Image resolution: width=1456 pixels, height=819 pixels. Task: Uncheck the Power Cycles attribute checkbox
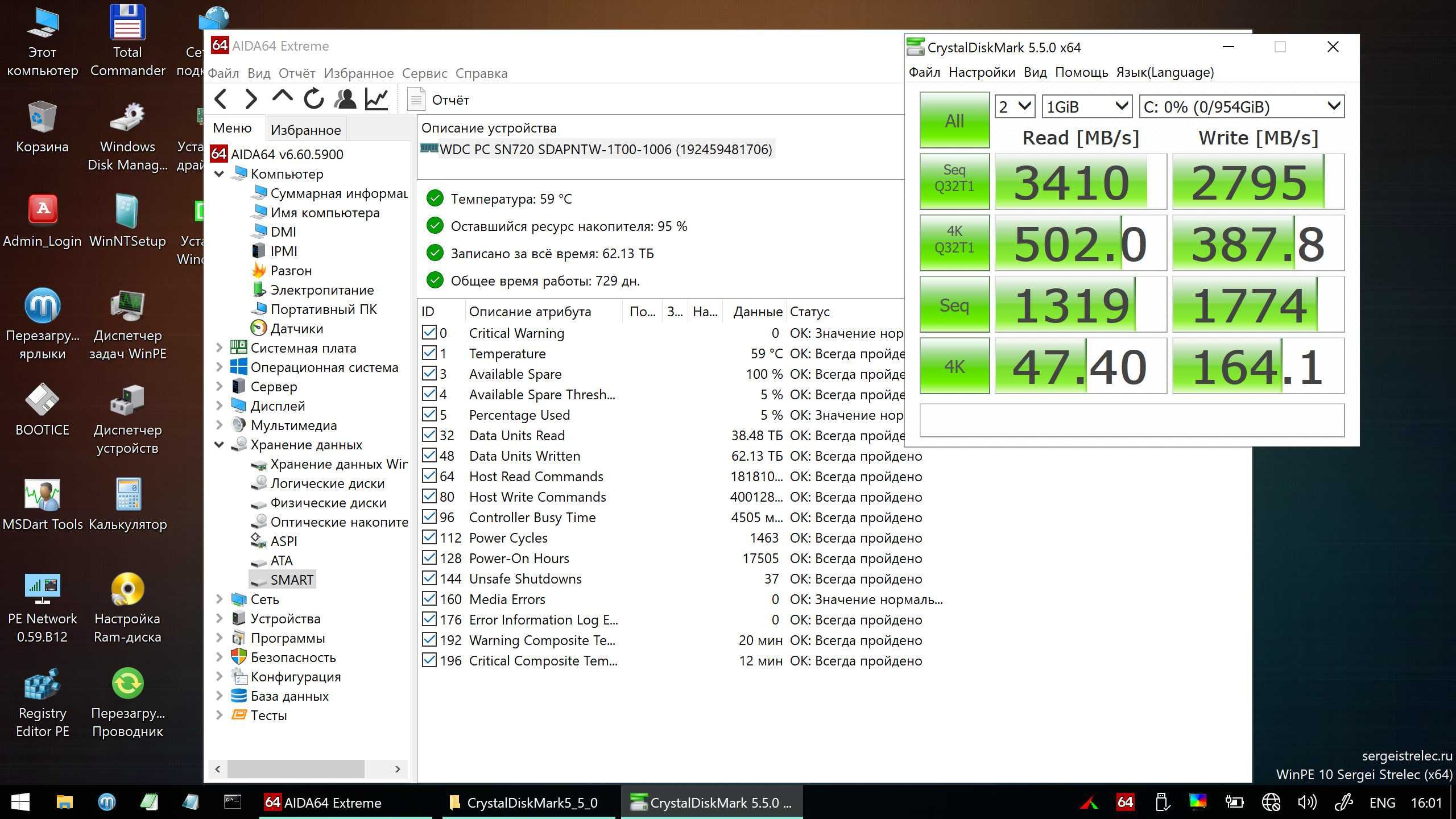[x=429, y=537]
